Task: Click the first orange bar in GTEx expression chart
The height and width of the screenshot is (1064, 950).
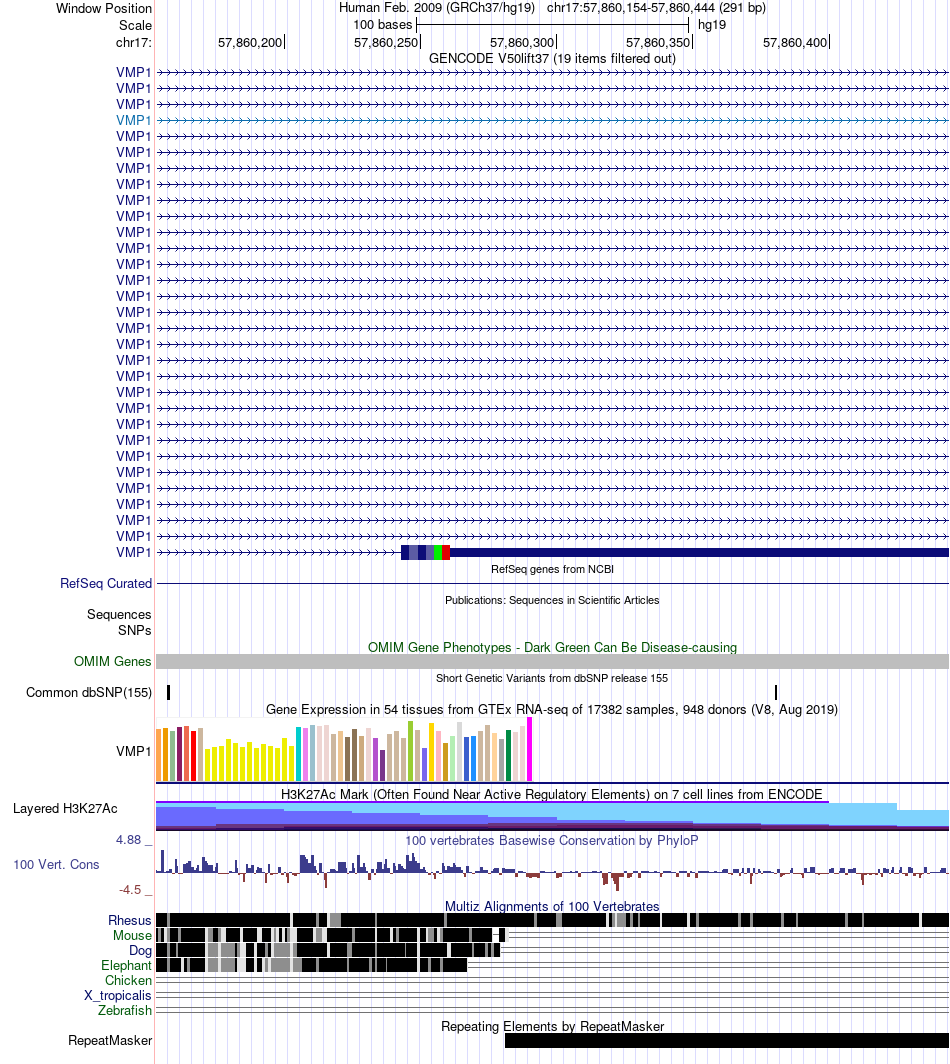Action: (159, 755)
